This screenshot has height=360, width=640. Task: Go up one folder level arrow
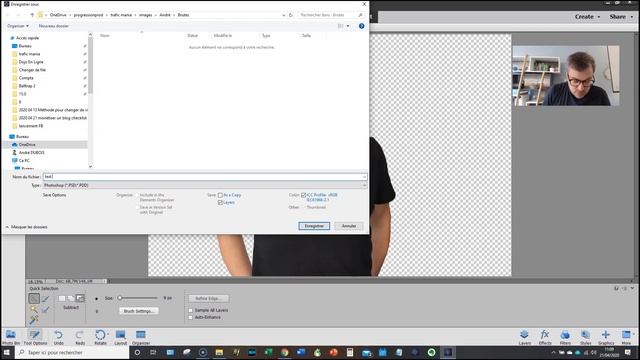[32, 15]
